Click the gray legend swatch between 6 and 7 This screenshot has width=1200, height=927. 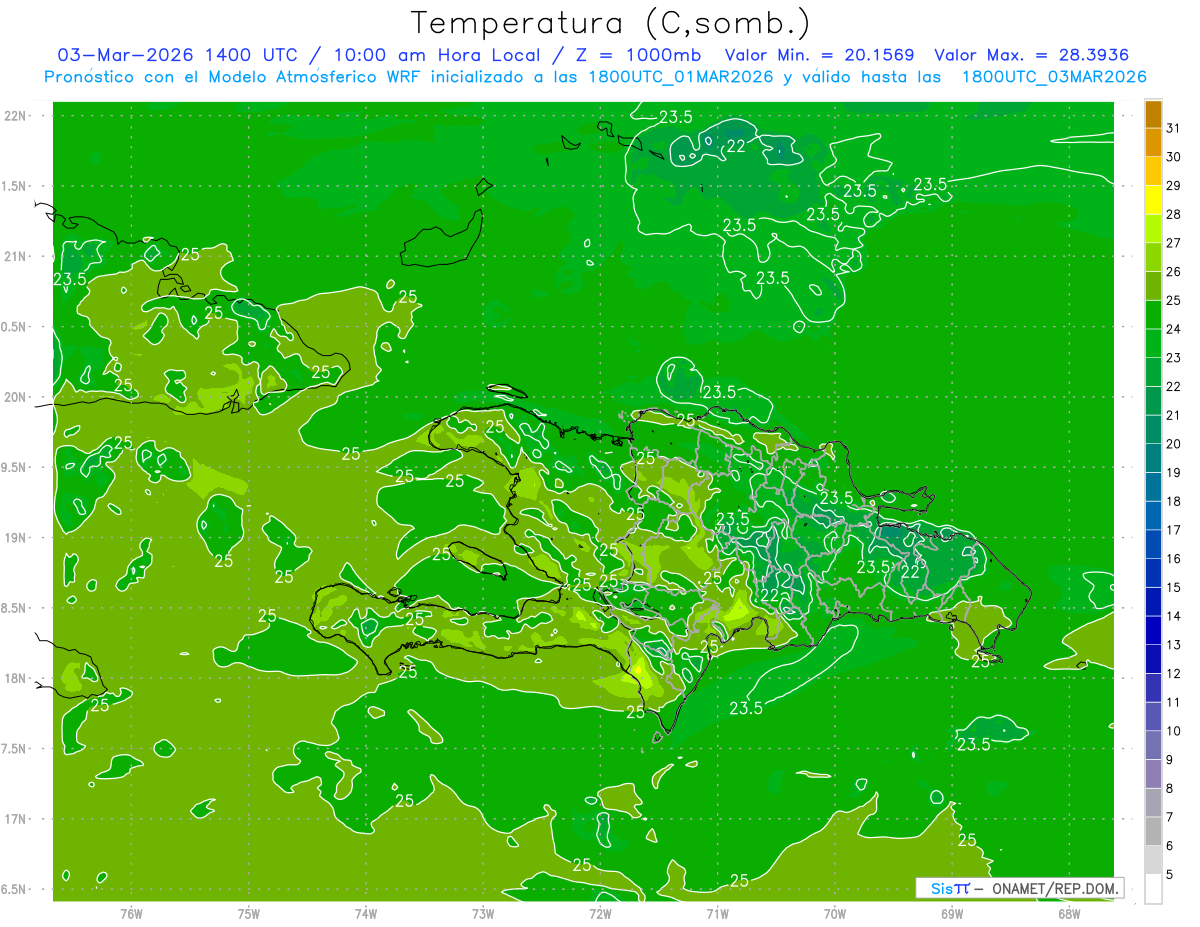(1153, 832)
